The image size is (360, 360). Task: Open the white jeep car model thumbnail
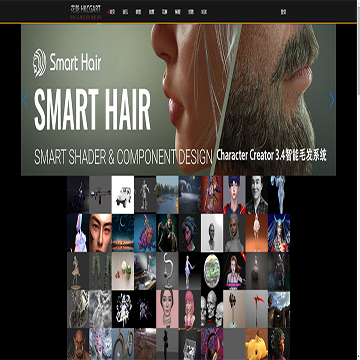click(123, 195)
